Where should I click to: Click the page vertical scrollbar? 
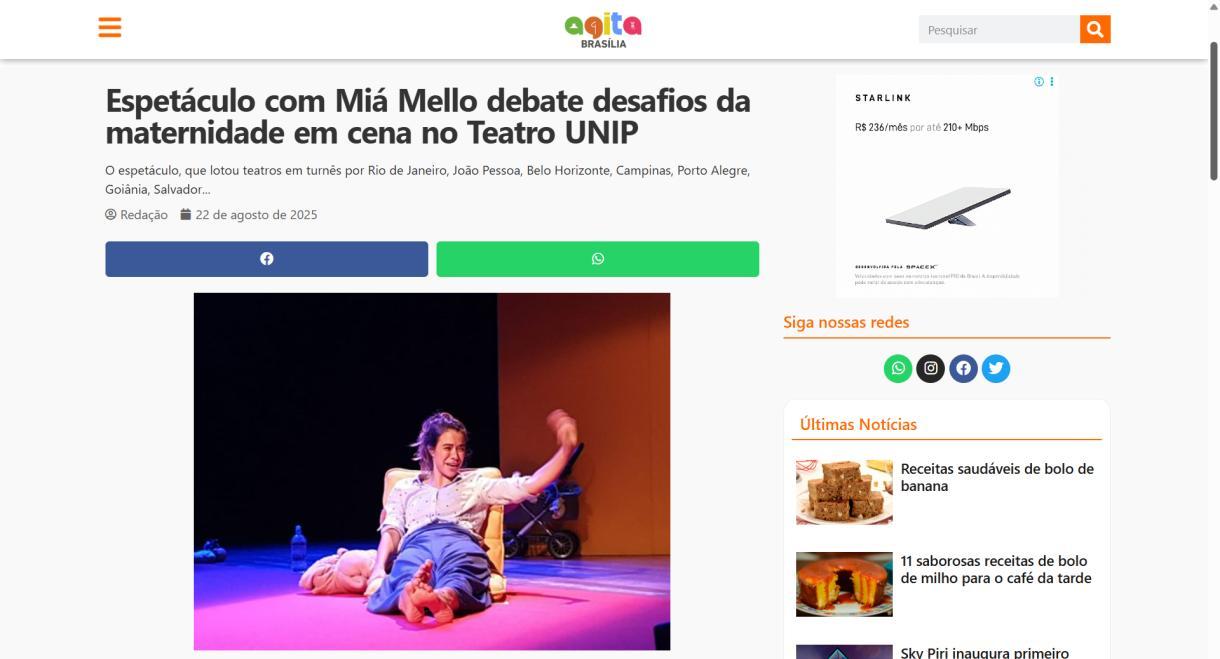tap(1214, 330)
